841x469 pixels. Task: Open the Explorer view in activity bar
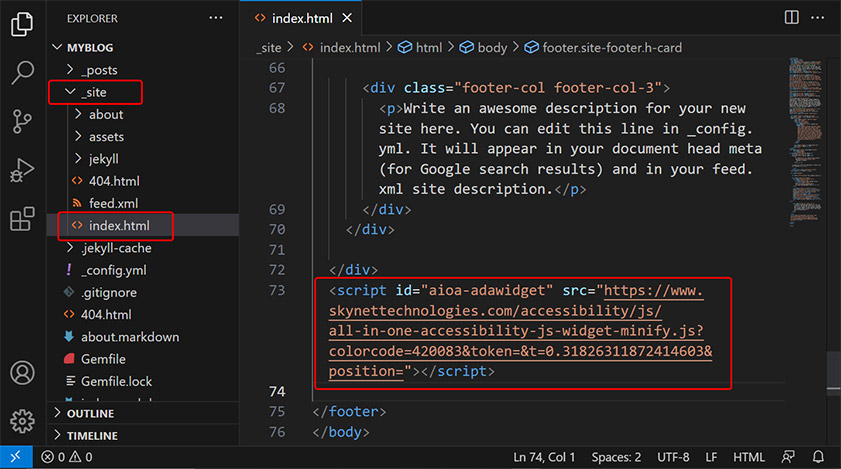click(22, 24)
